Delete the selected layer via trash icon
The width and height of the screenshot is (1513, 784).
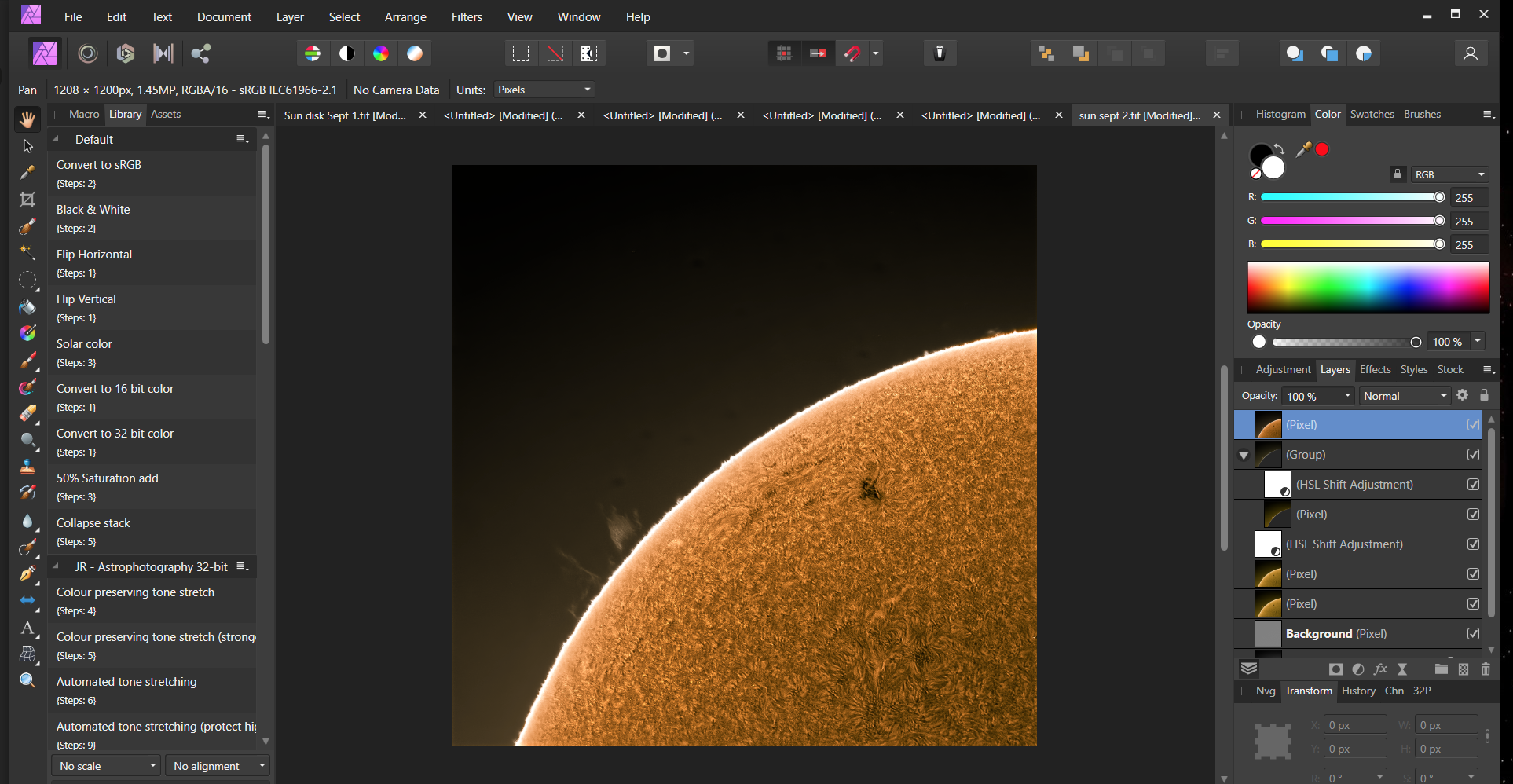point(1486,669)
